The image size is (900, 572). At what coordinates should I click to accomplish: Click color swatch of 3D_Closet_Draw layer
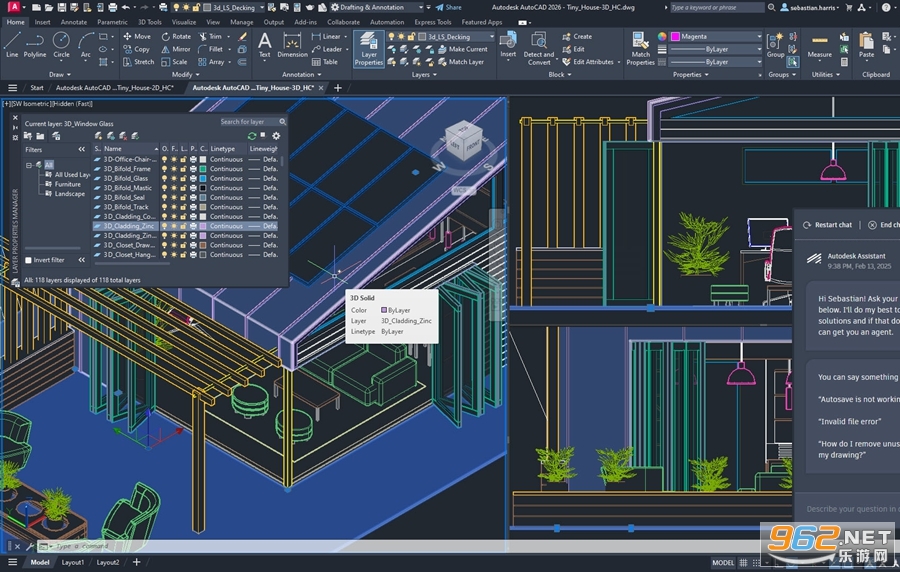click(x=203, y=245)
